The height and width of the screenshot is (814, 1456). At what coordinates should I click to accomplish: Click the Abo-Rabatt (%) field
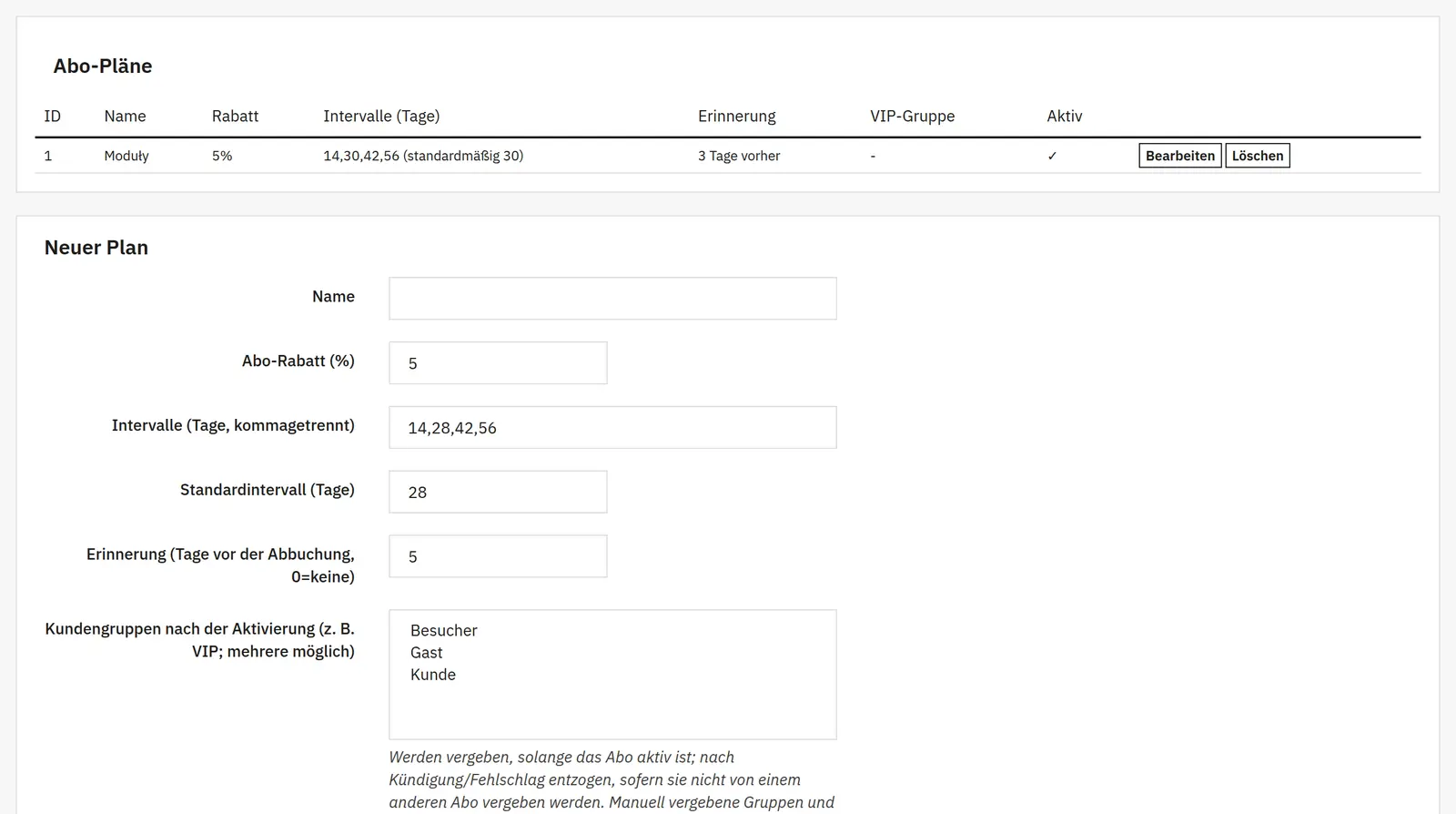tap(498, 363)
